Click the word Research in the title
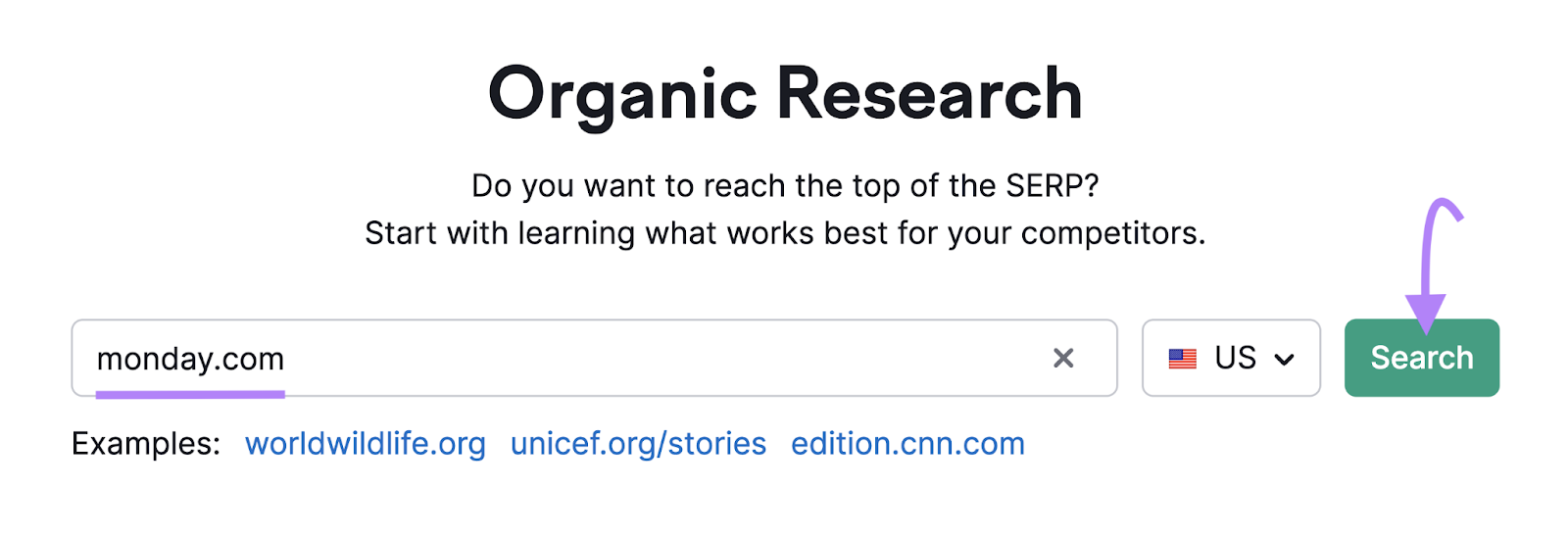Image resolution: width=1568 pixels, height=539 pixels. point(929,94)
